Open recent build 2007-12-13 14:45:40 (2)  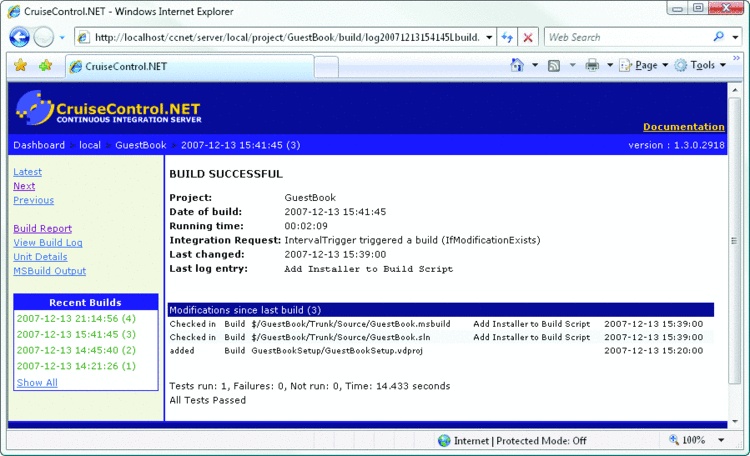[77, 350]
